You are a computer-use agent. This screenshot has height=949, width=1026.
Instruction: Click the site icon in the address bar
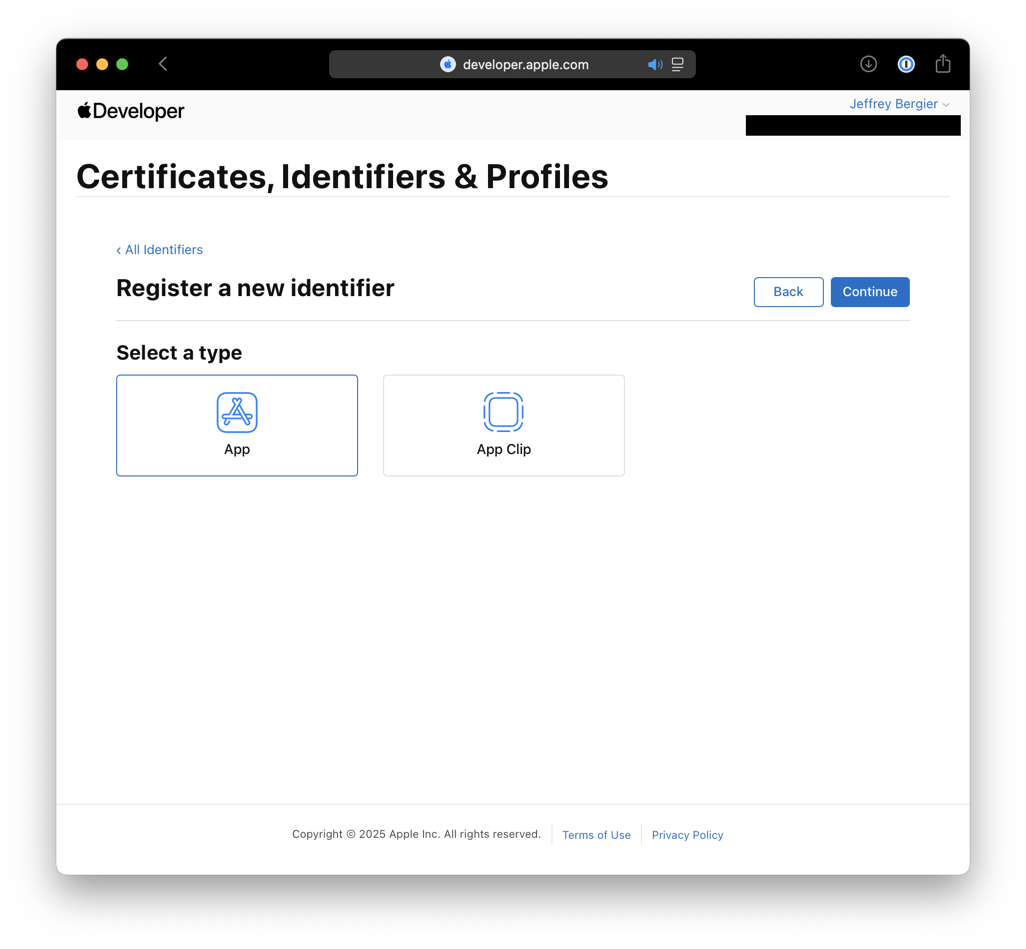coord(448,64)
